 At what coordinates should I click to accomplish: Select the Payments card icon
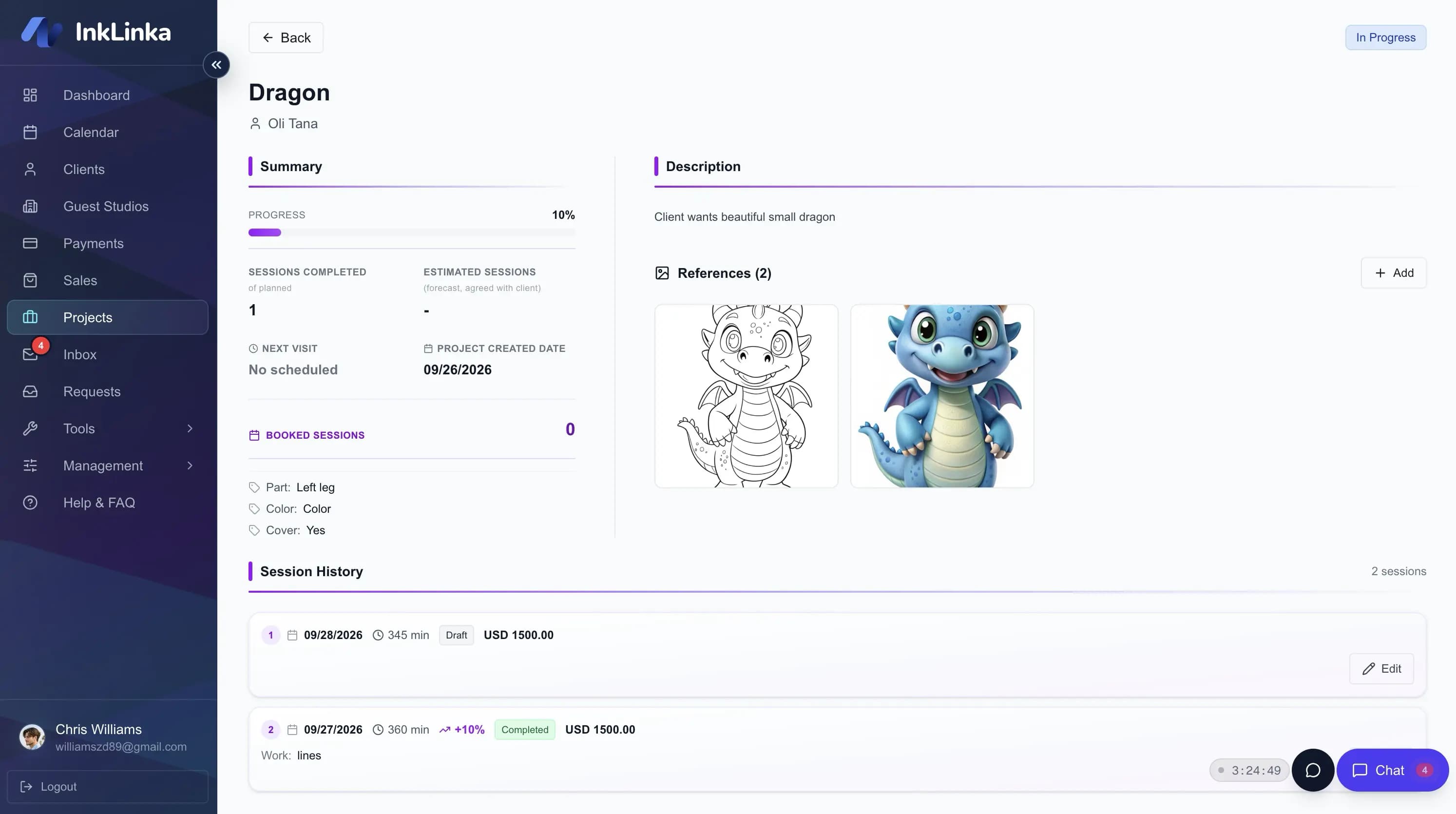(x=30, y=243)
